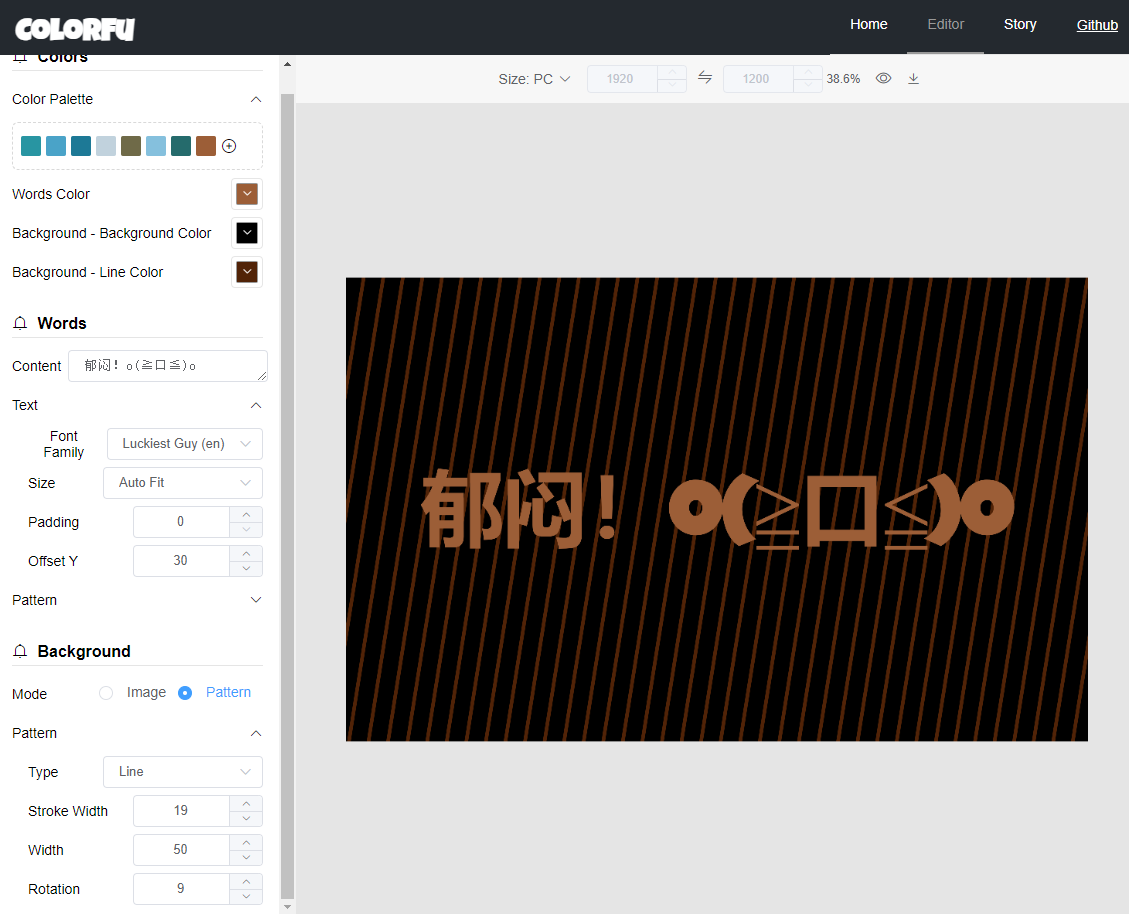This screenshot has height=914, width=1129.
Task: Collapse the Text section
Action: (x=256, y=406)
